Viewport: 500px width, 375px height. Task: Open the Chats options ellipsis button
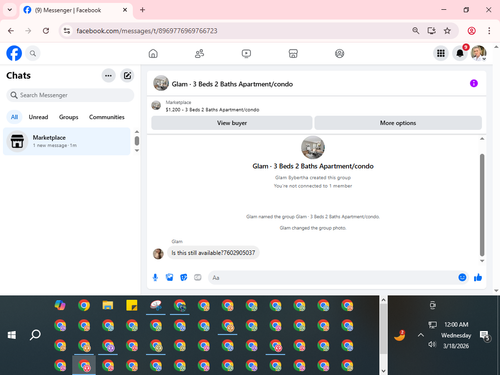click(108, 76)
